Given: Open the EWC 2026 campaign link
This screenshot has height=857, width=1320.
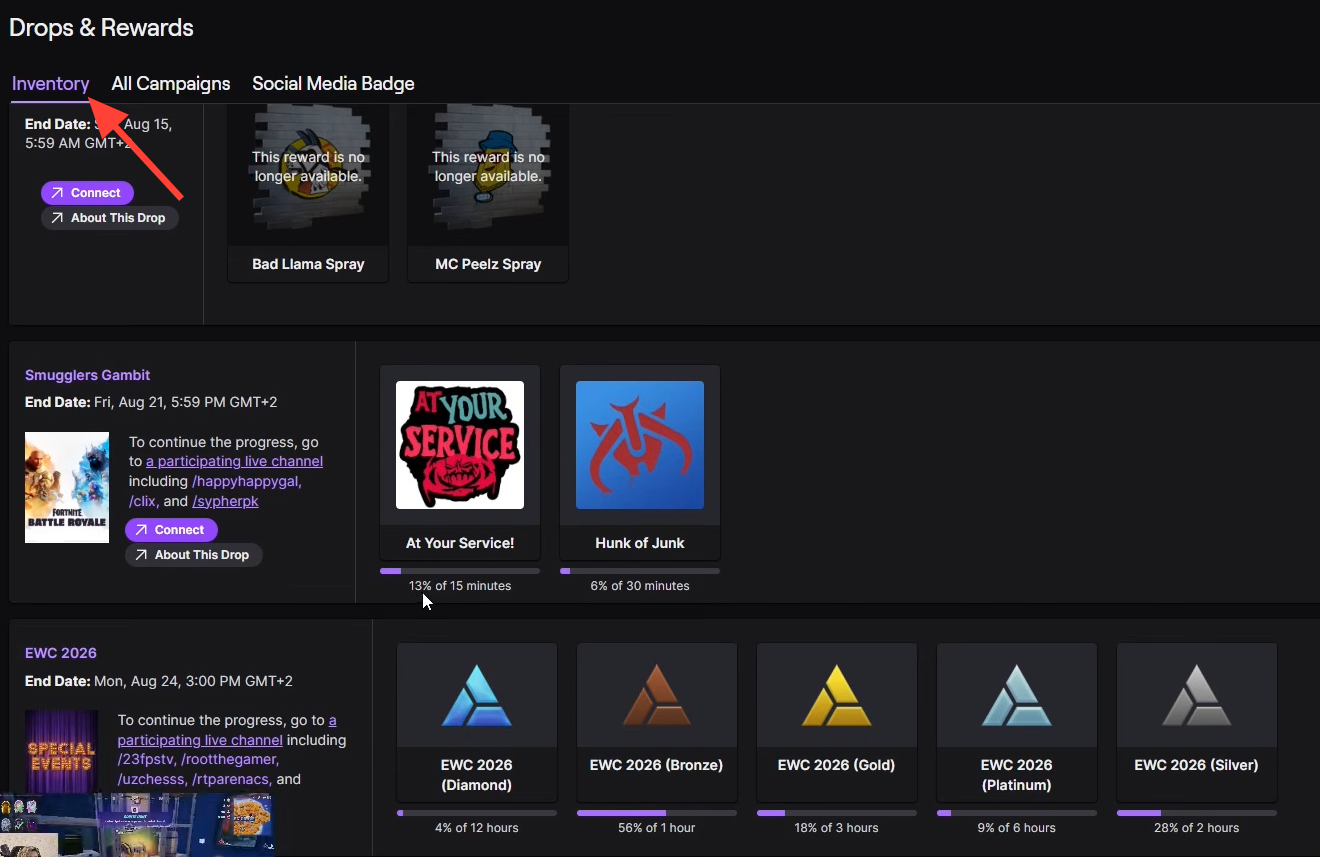Looking at the screenshot, I should pos(61,653).
